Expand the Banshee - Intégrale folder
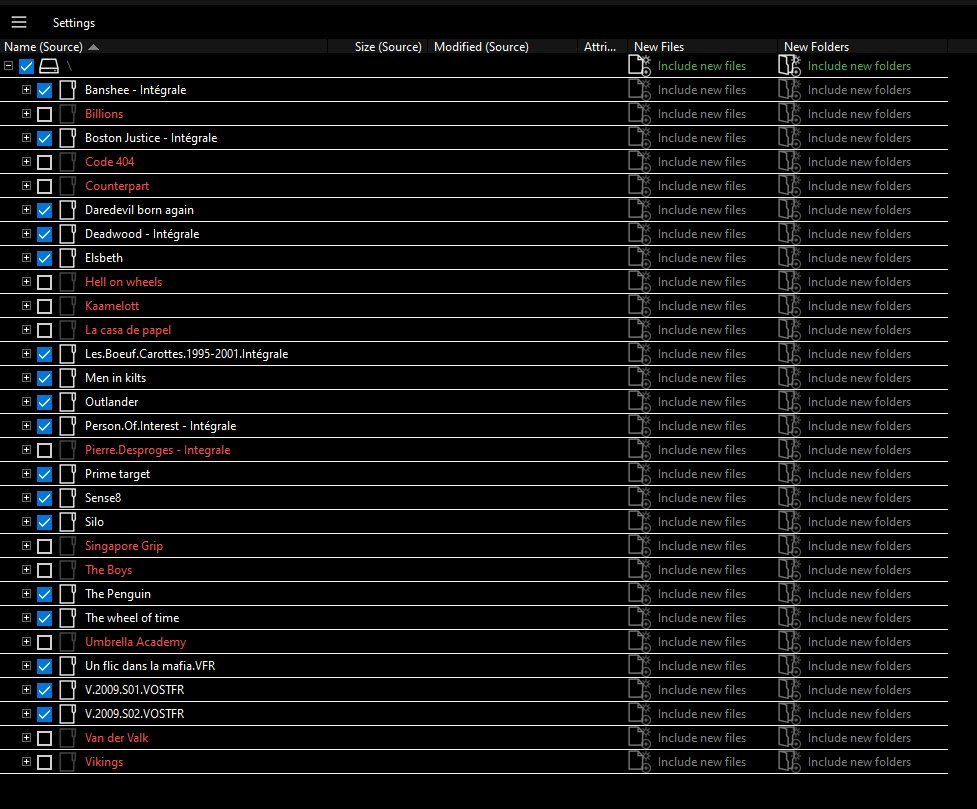Image resolution: width=977 pixels, height=809 pixels. coord(26,89)
